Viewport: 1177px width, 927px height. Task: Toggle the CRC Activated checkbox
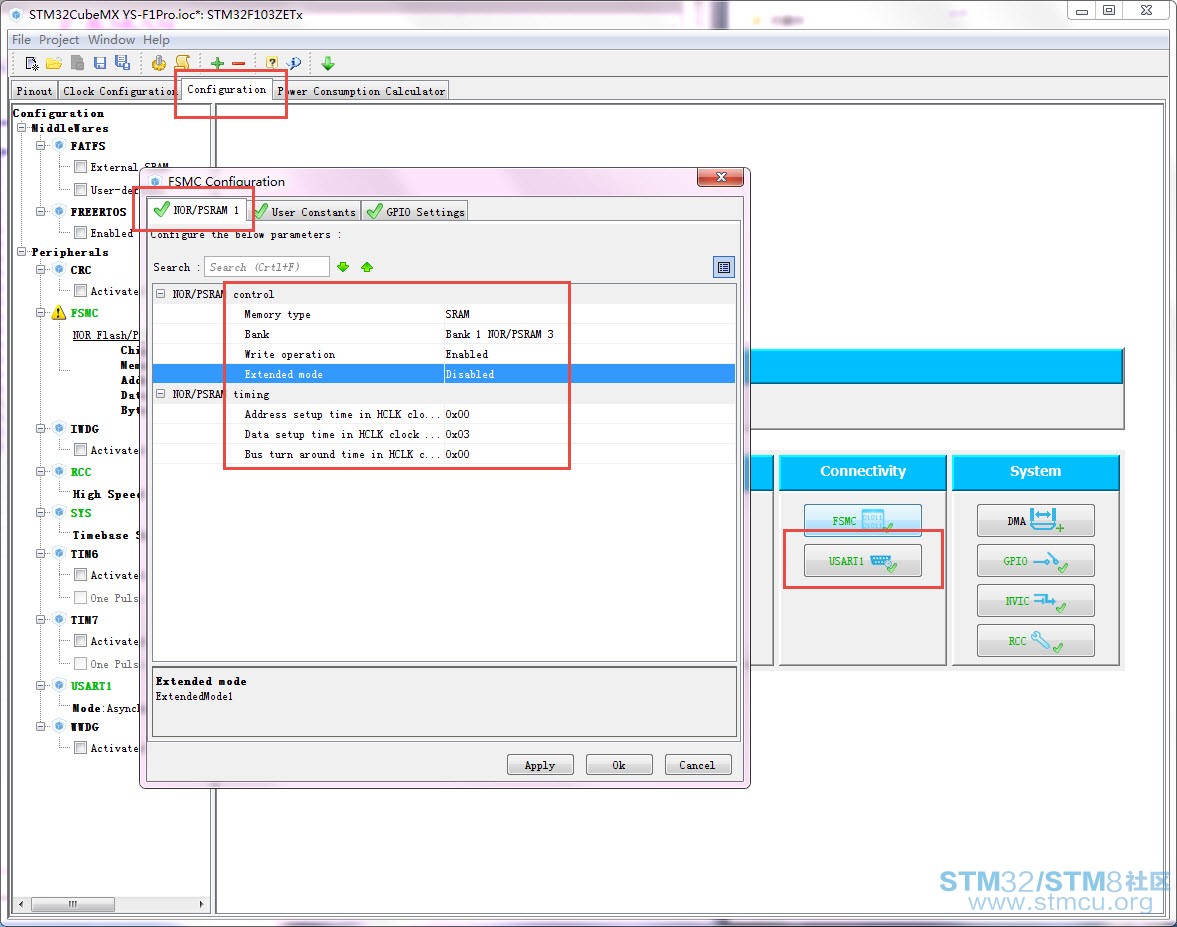pyautogui.click(x=80, y=290)
